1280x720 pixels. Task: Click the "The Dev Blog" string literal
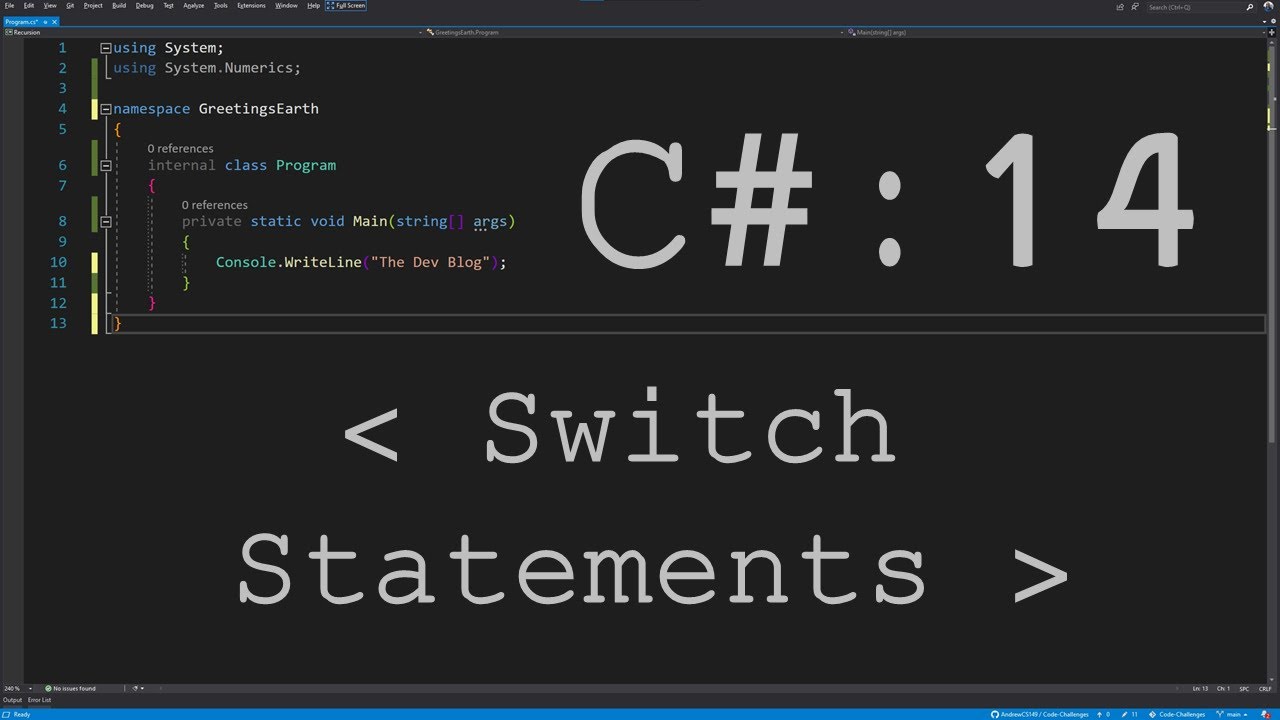point(430,262)
